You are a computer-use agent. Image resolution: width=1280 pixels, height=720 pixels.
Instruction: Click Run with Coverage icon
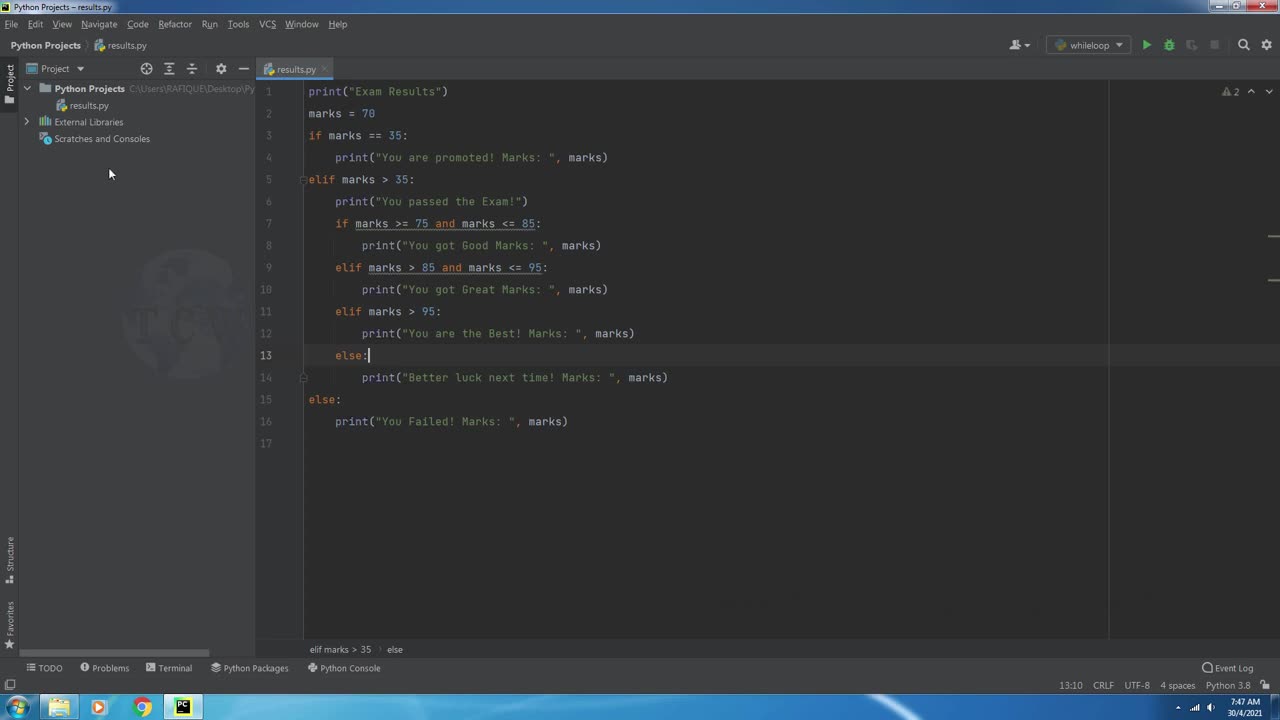click(x=1192, y=45)
